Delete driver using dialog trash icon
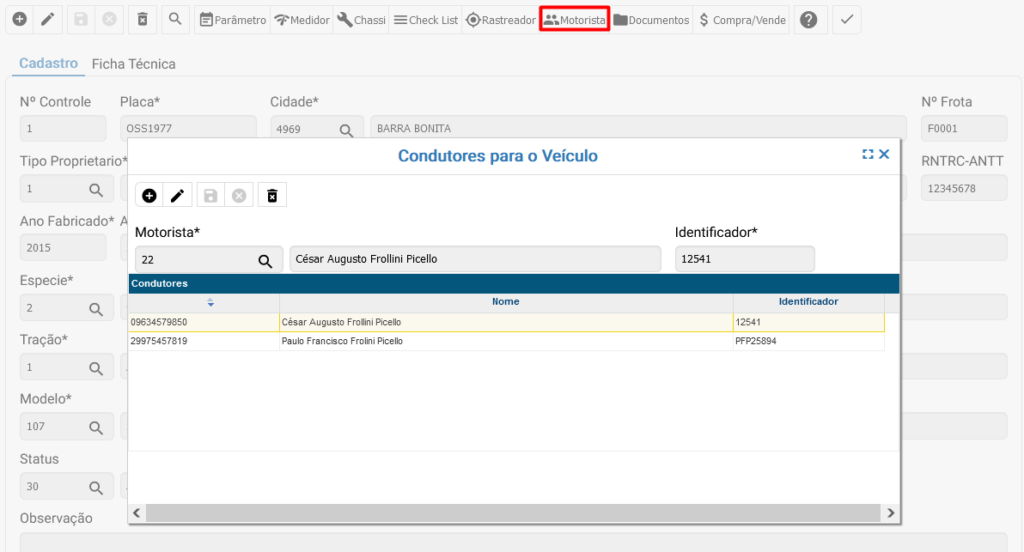Screen dimensions: 1024x552 (271, 195)
